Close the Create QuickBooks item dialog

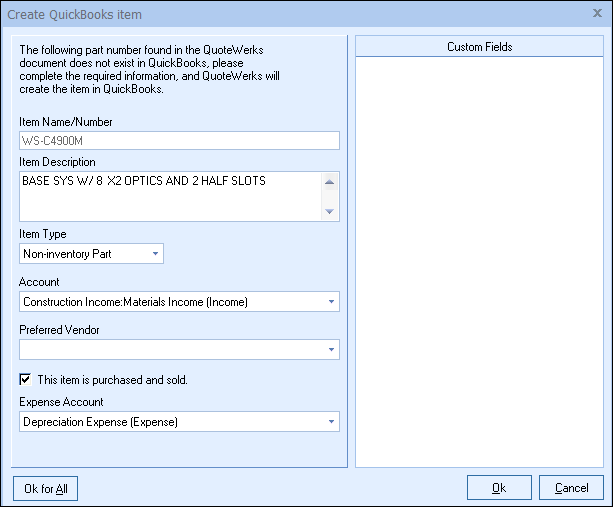point(597,14)
